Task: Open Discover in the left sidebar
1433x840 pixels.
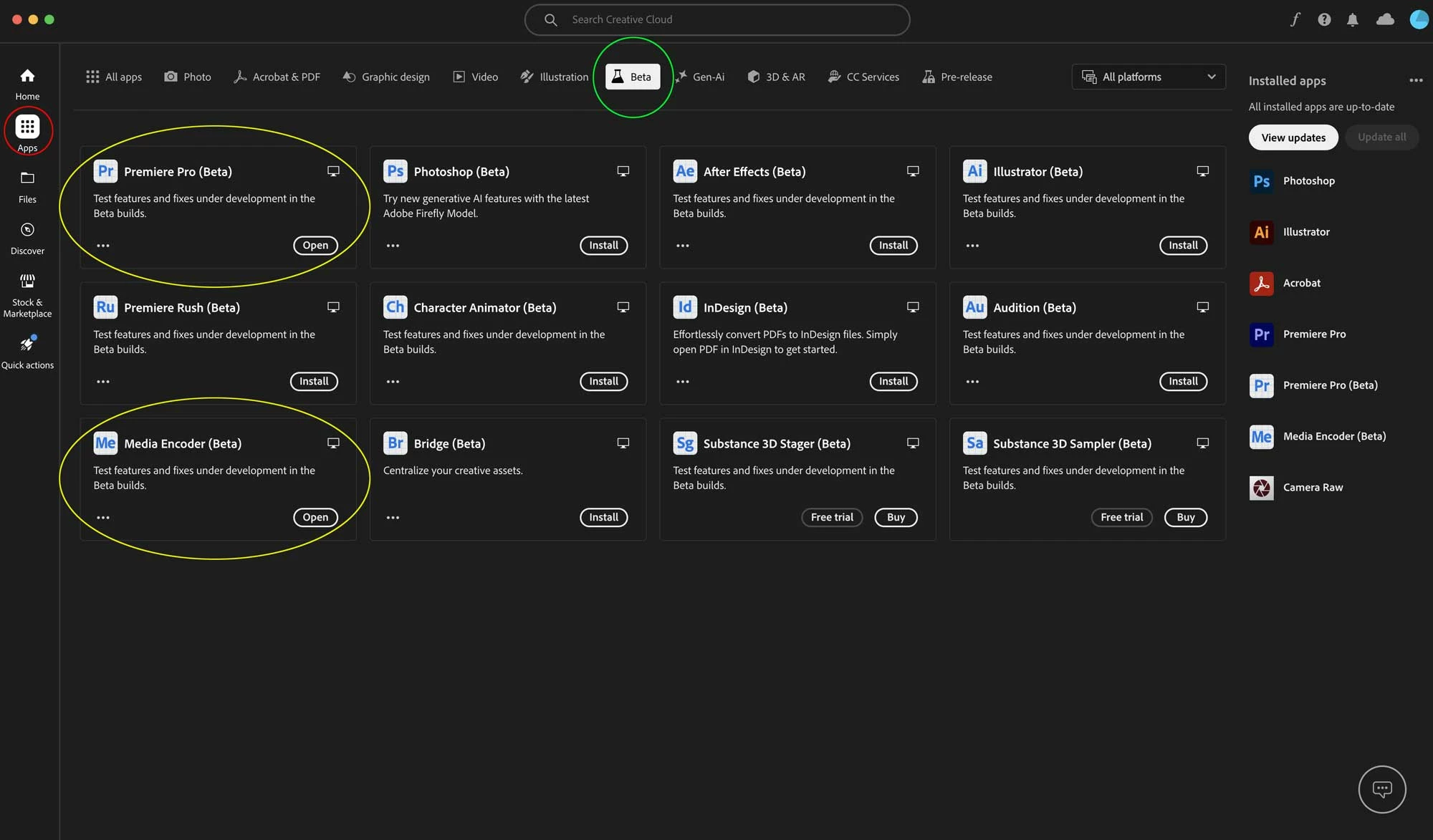Action: [x=27, y=238]
